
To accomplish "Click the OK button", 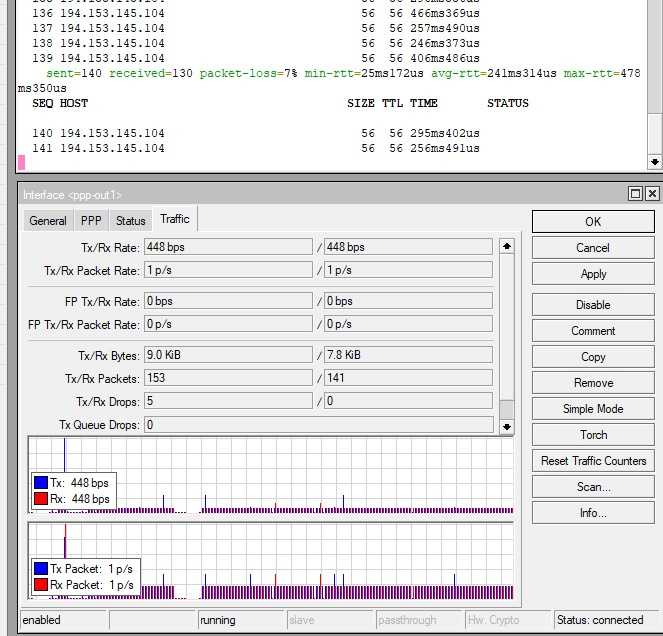I will click(x=593, y=222).
